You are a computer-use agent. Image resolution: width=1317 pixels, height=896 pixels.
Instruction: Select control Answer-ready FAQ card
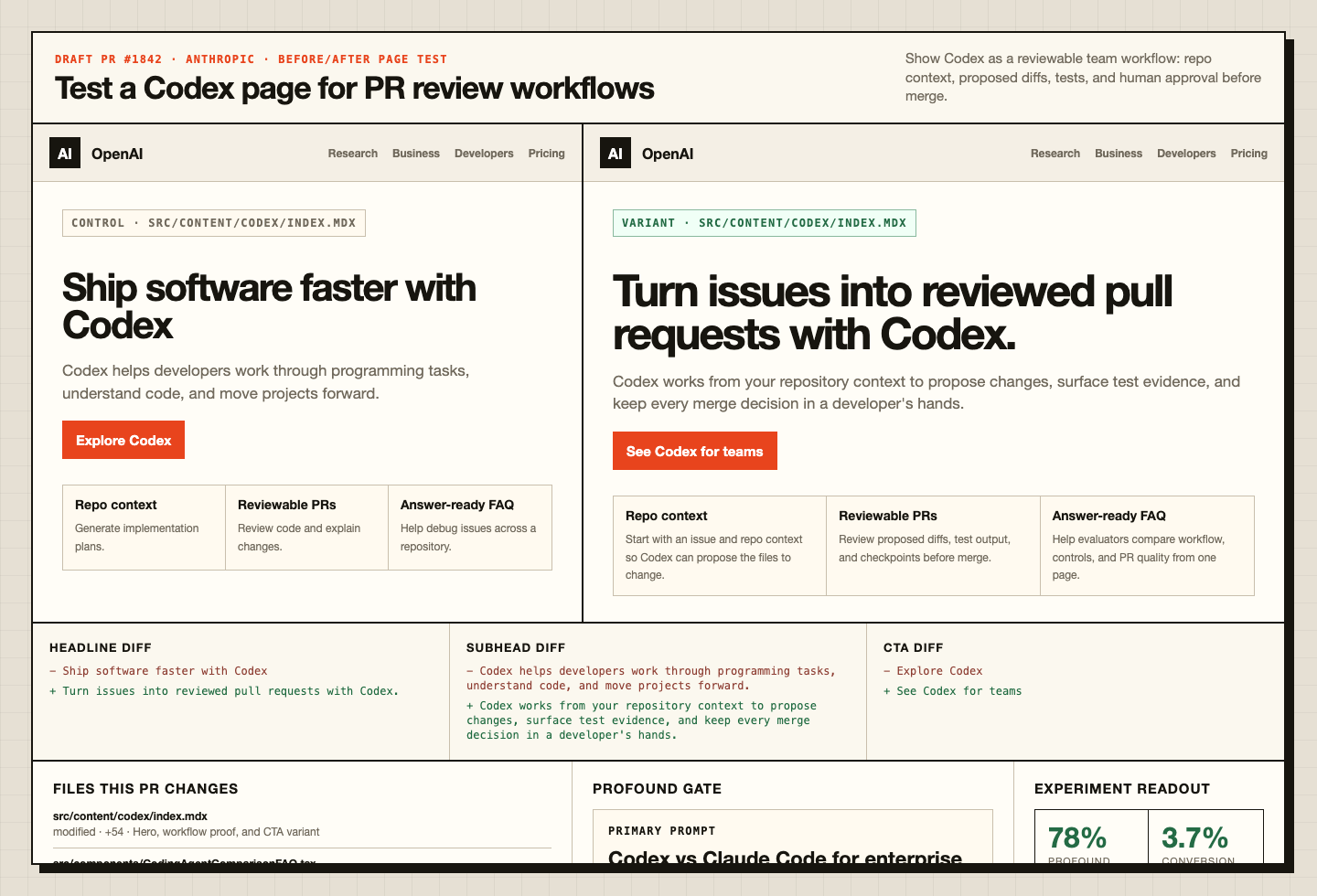[470, 528]
